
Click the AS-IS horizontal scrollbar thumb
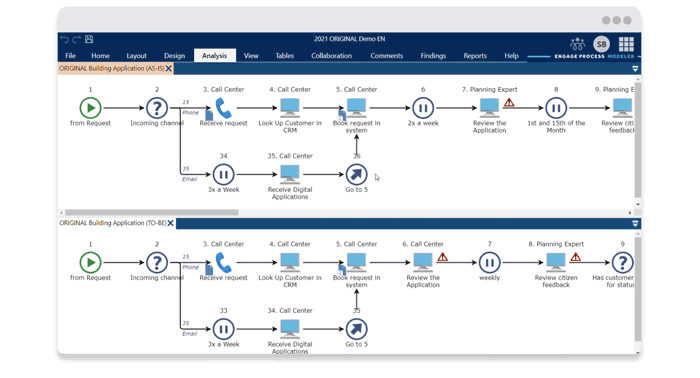tap(152, 212)
